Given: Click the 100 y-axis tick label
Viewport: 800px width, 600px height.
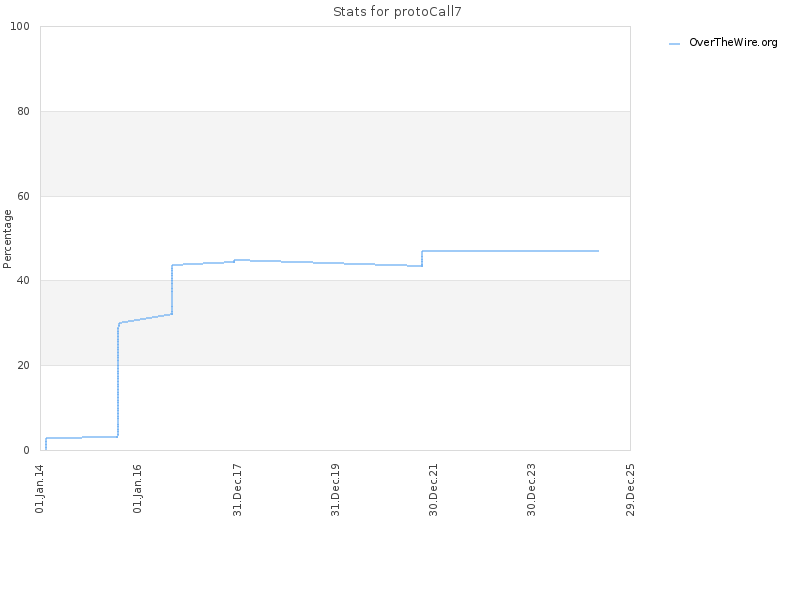Looking at the screenshot, I should tap(20, 27).
